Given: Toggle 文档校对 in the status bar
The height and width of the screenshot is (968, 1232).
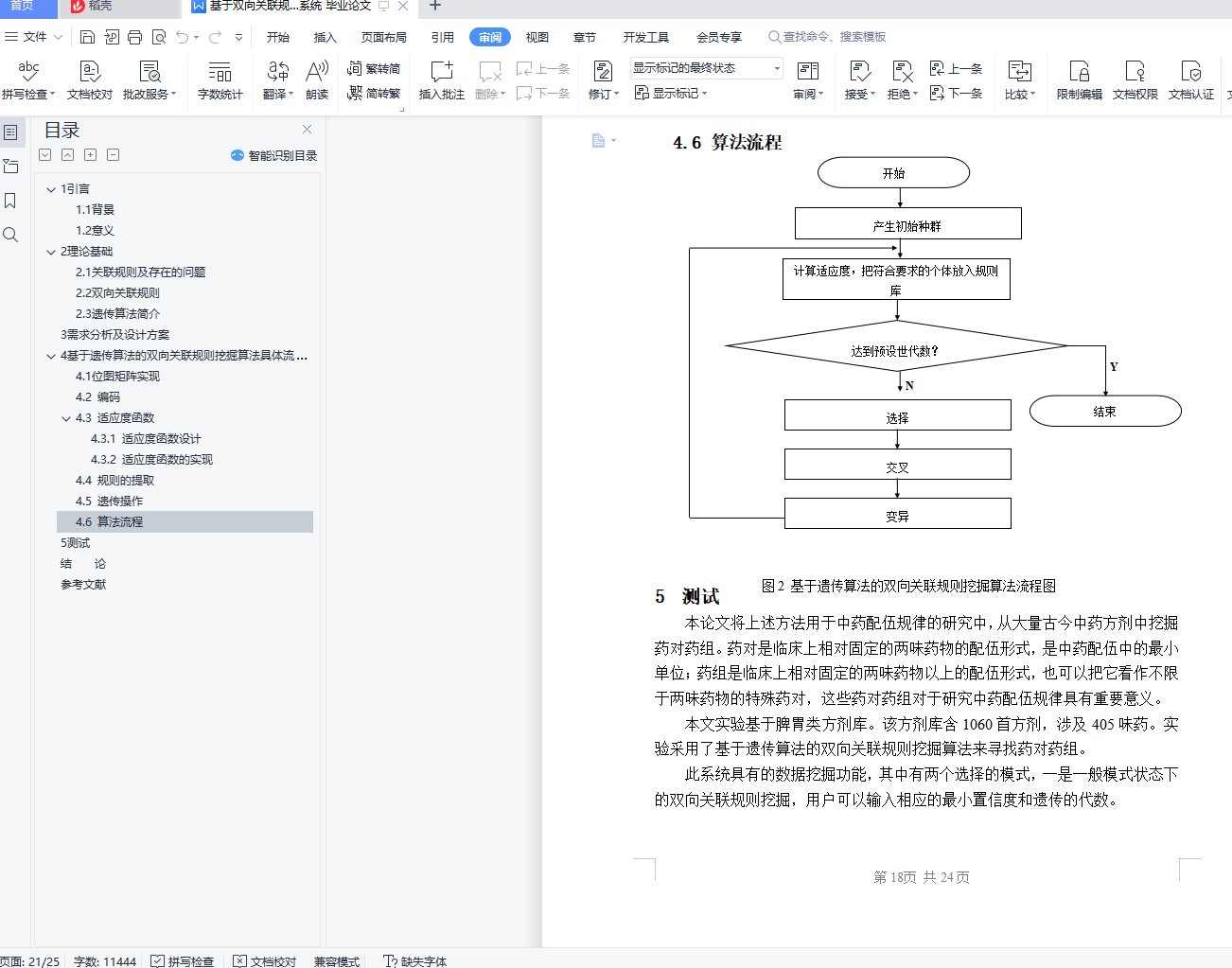Looking at the screenshot, I should pyautogui.click(x=265, y=961).
